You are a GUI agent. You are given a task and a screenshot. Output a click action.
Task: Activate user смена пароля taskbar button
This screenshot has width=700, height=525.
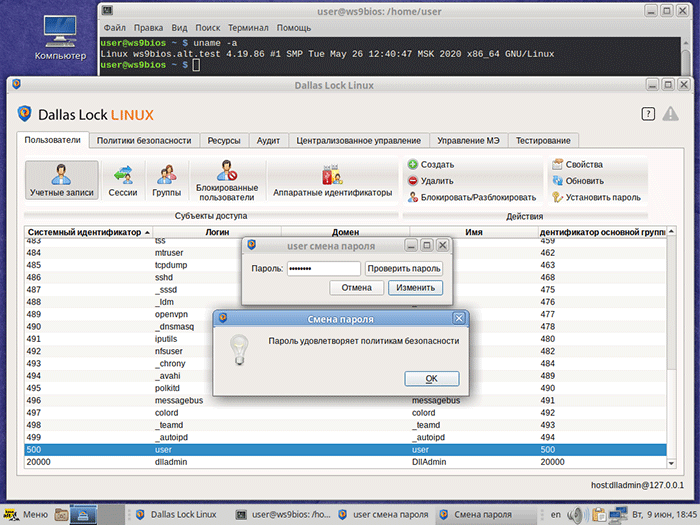[x=384, y=515]
